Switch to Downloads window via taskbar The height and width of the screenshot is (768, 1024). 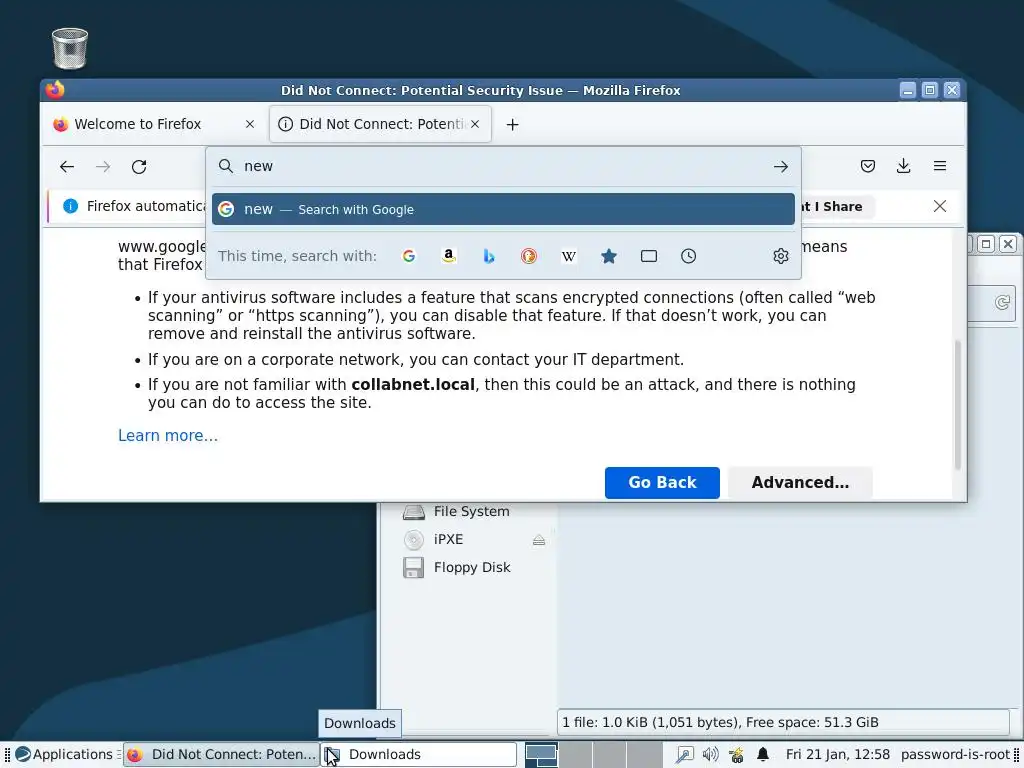419,754
